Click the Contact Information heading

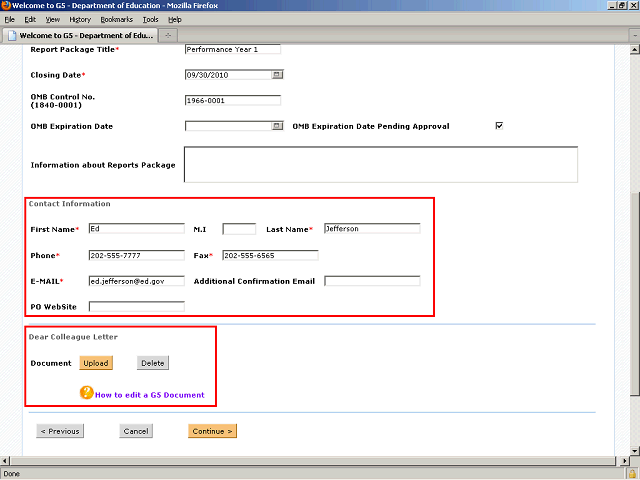coord(69,203)
